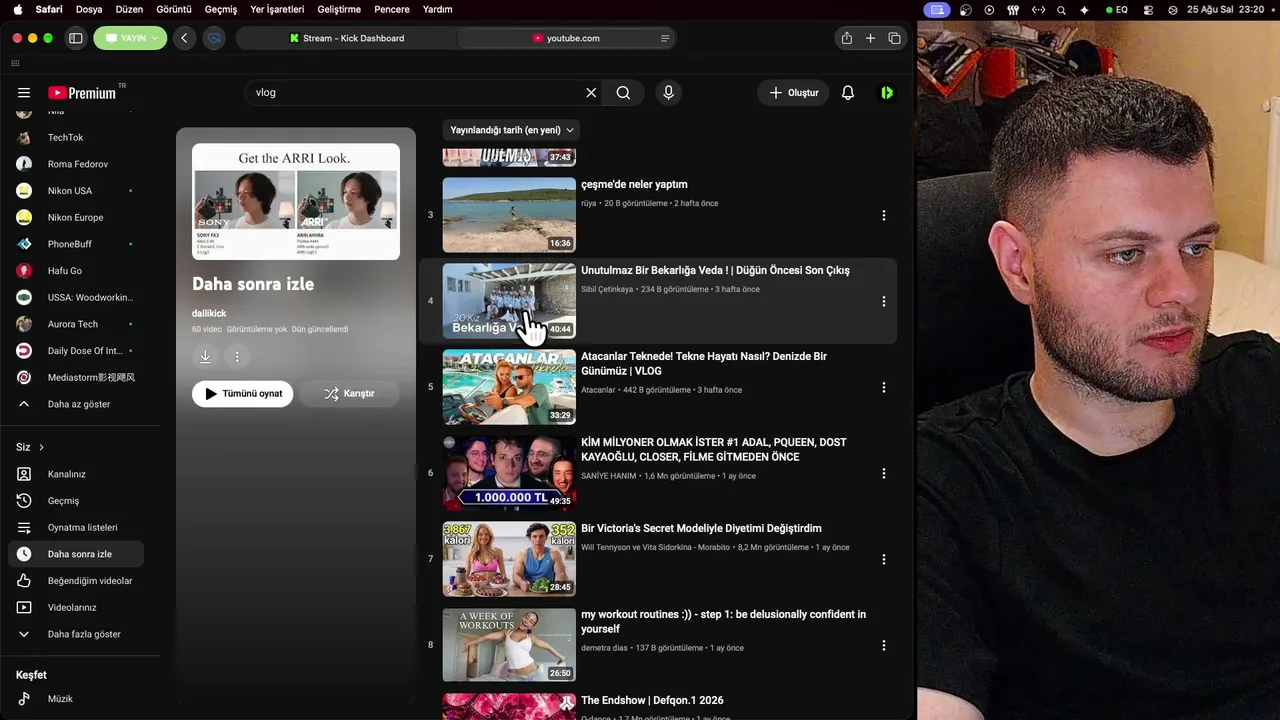This screenshot has height=720, width=1280.
Task: Add a new Safari tab with plus
Action: [x=870, y=38]
